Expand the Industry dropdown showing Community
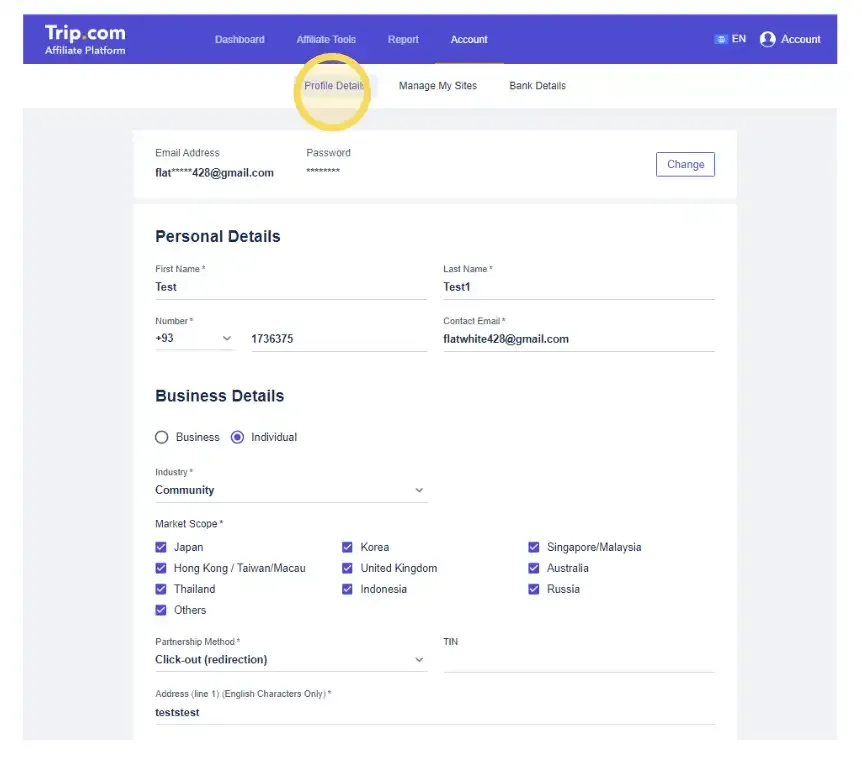This screenshot has width=862, height=763. tap(290, 490)
